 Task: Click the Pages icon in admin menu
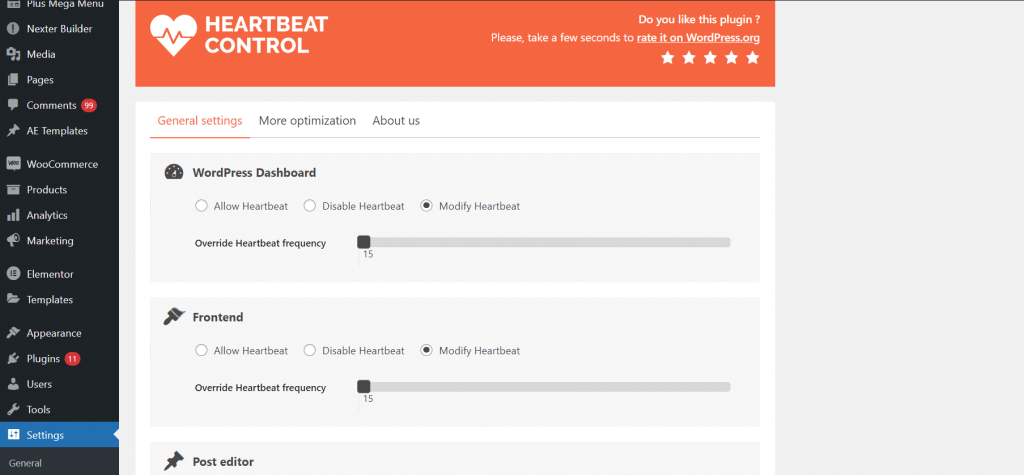[x=13, y=80]
